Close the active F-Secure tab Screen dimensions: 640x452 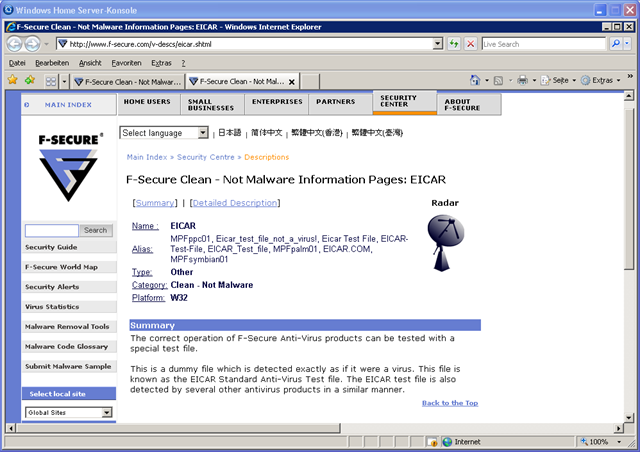tap(291, 82)
